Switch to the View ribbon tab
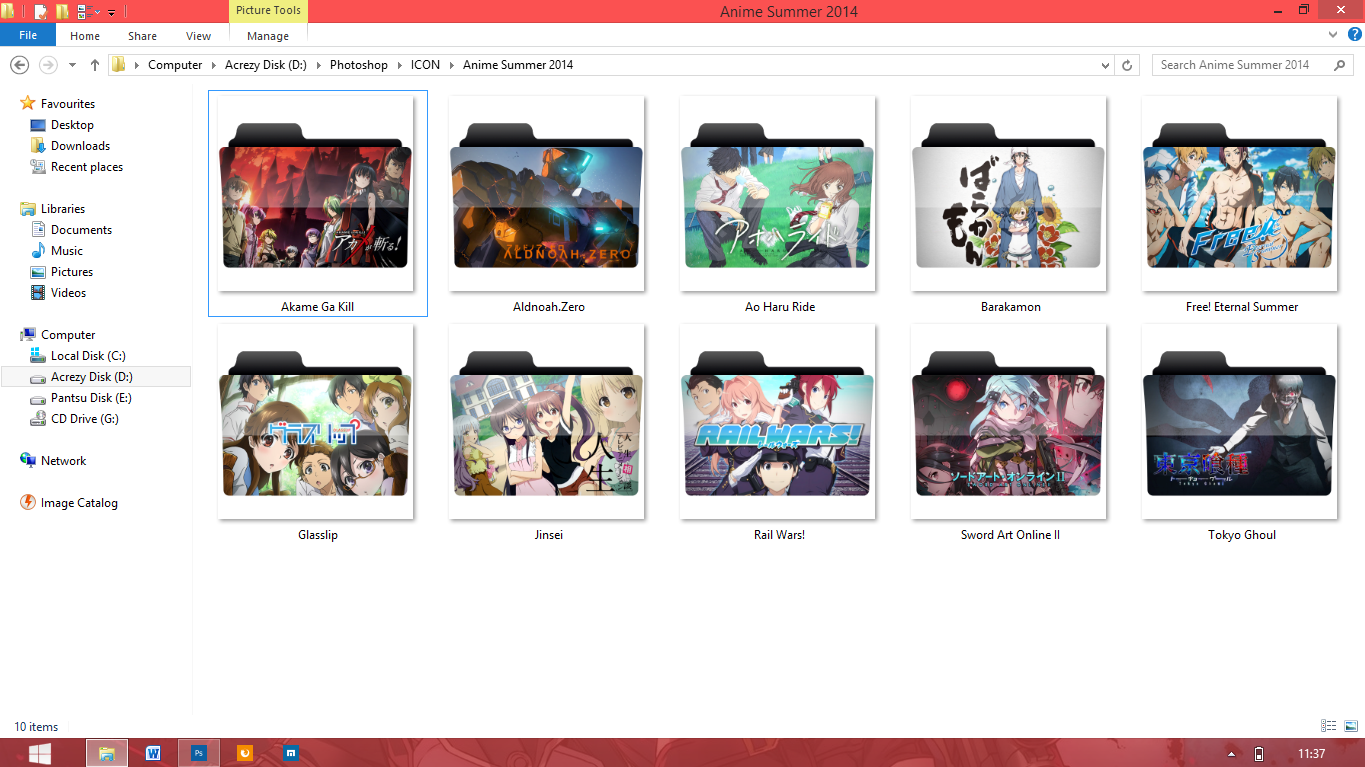Screen dimensions: 1365x767 (x=197, y=35)
